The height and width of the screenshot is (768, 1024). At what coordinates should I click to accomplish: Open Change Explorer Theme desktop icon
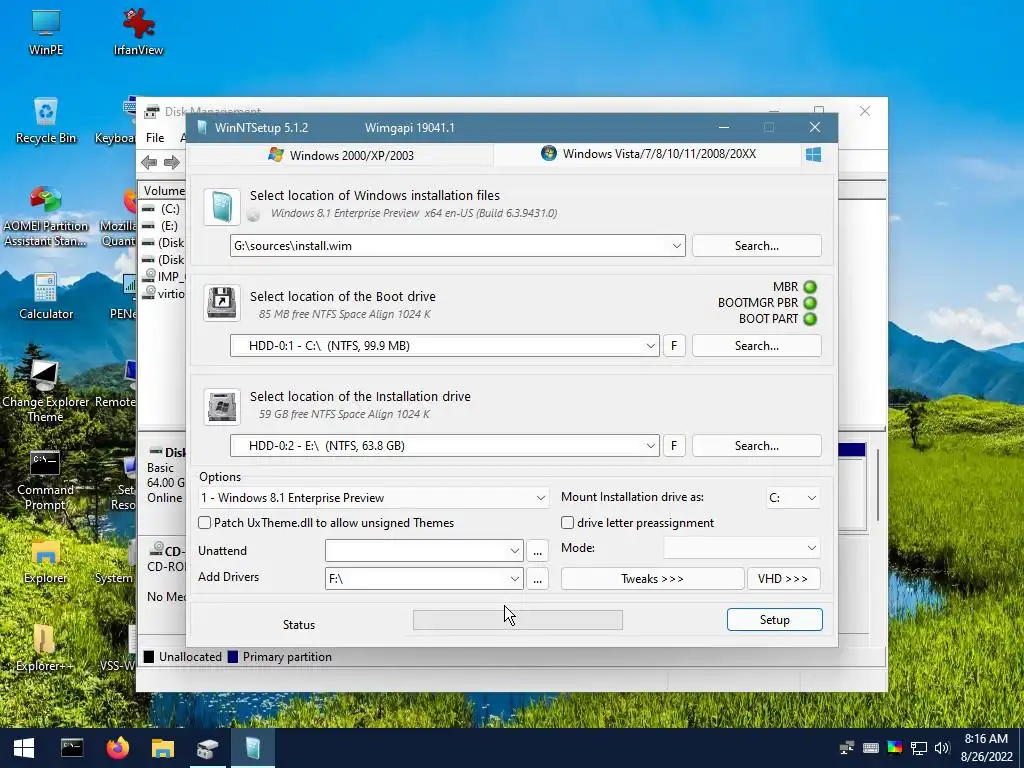pos(45,392)
